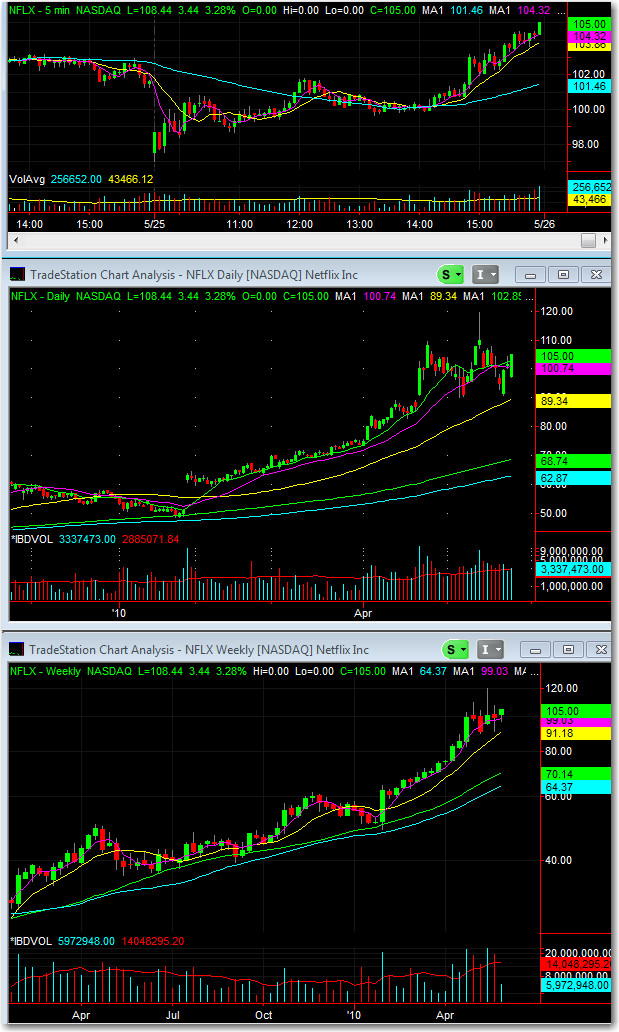Select the NFLX Daily window title text
Image resolution: width=619 pixels, height=1032 pixels.
[x=194, y=274]
